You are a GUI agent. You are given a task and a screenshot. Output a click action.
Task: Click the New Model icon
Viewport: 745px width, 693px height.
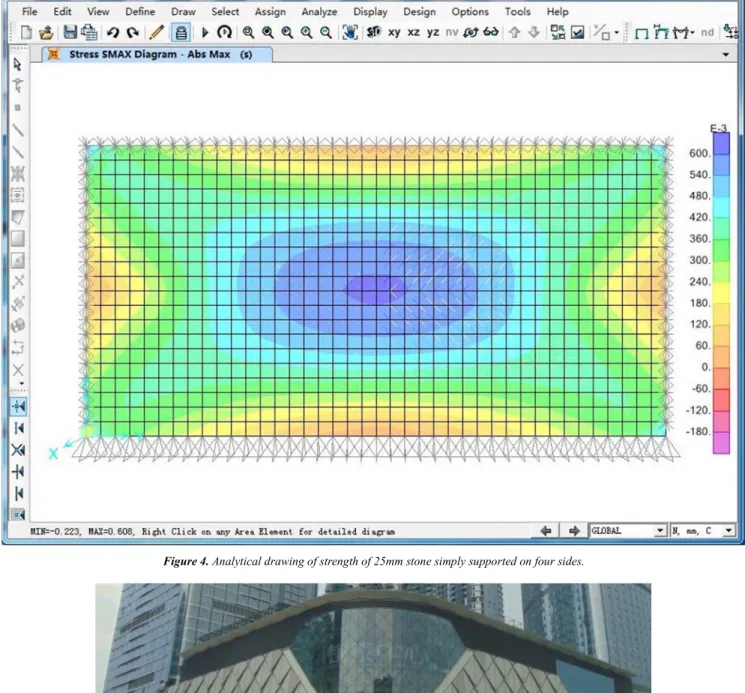point(27,32)
